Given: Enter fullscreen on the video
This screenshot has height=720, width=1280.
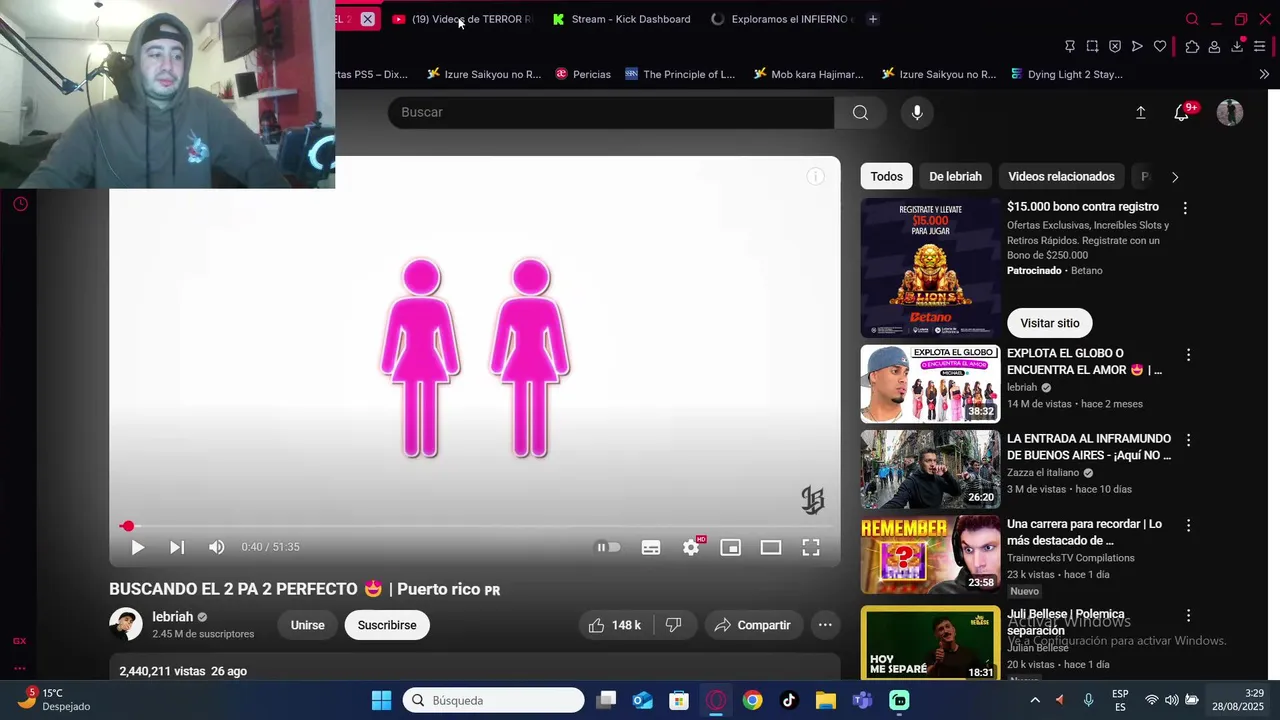Looking at the screenshot, I should tap(811, 547).
